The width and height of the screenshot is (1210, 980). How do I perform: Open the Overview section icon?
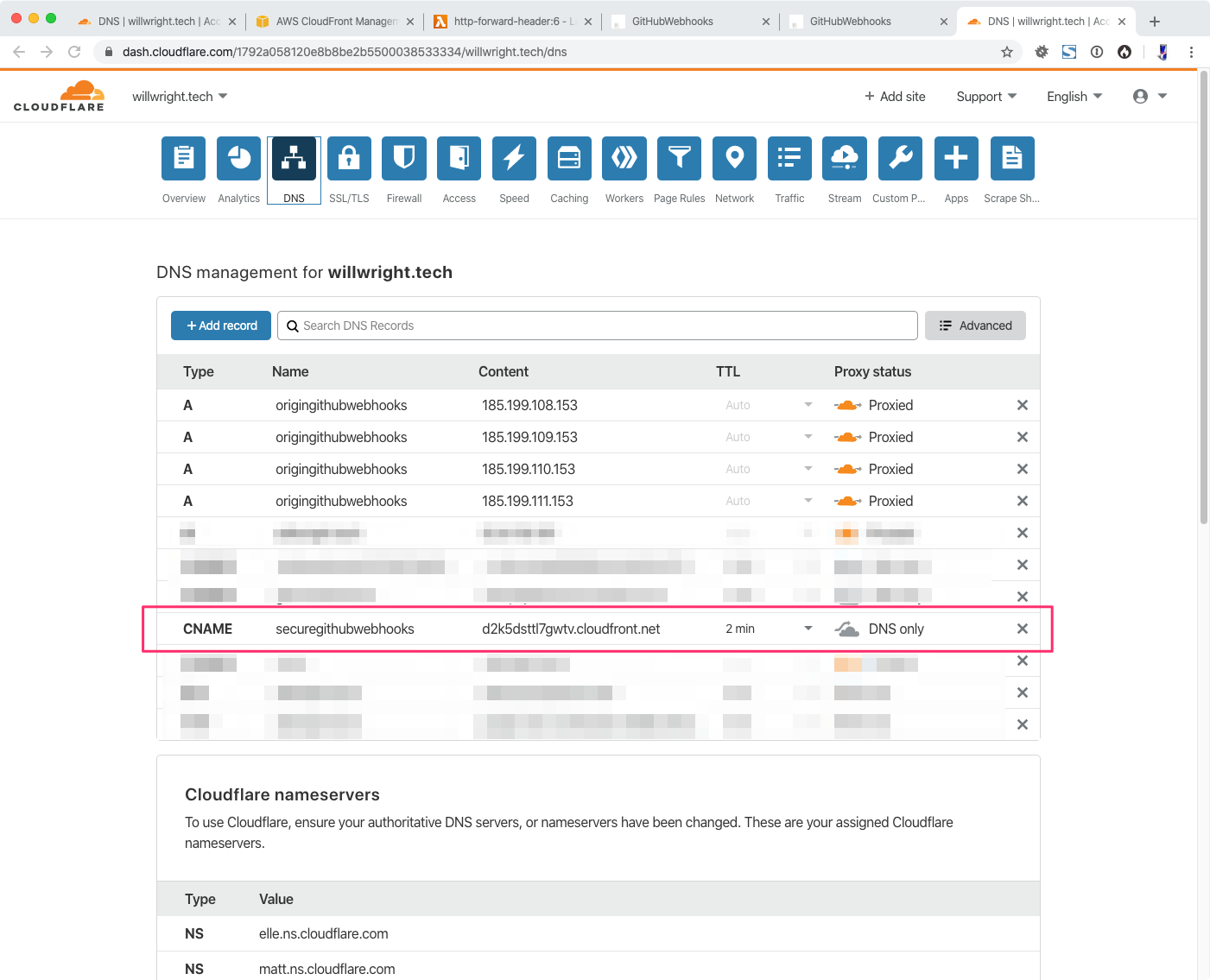point(184,159)
